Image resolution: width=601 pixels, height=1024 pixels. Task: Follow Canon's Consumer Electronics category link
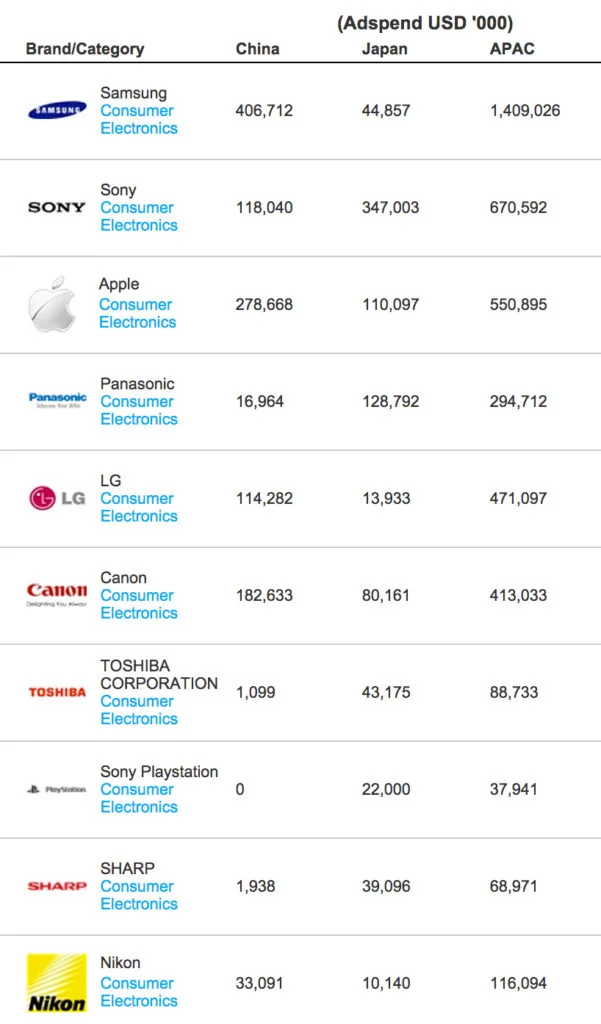point(138,605)
